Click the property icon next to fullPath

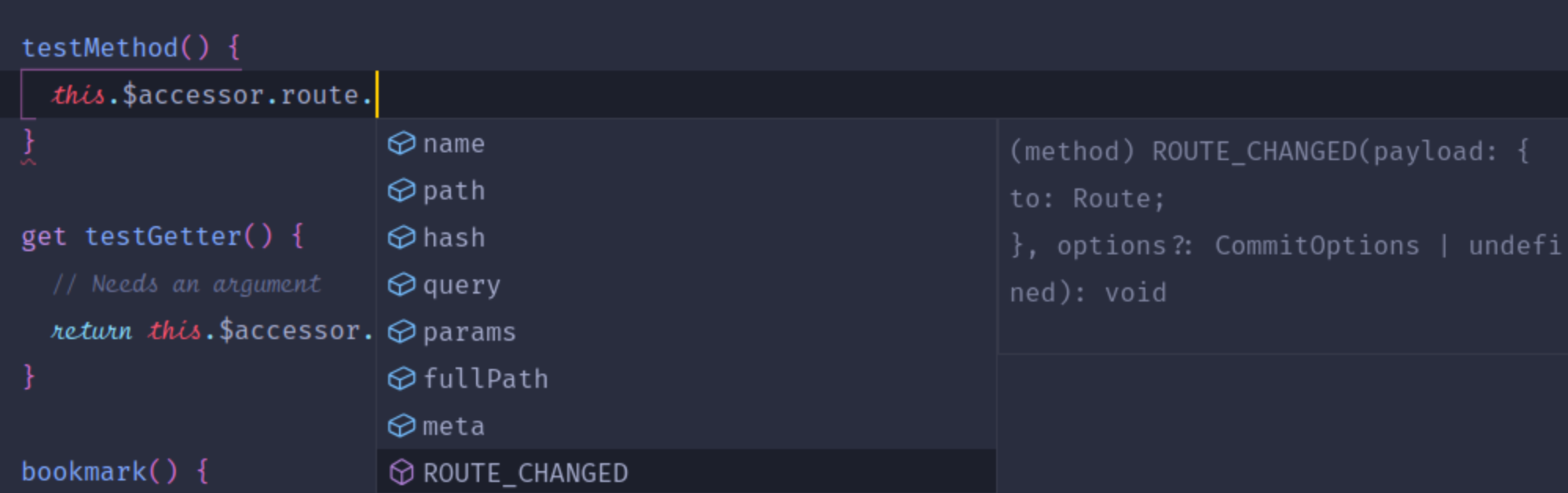401,378
